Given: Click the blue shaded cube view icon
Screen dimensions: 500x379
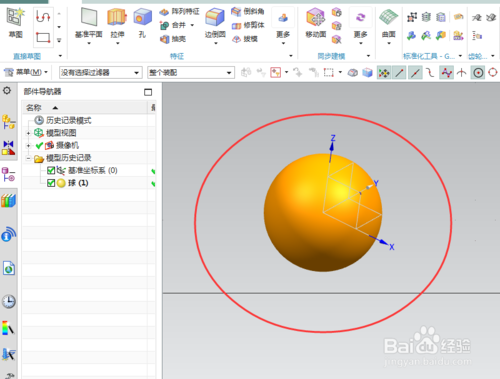Looking at the screenshot, I should point(367,72).
